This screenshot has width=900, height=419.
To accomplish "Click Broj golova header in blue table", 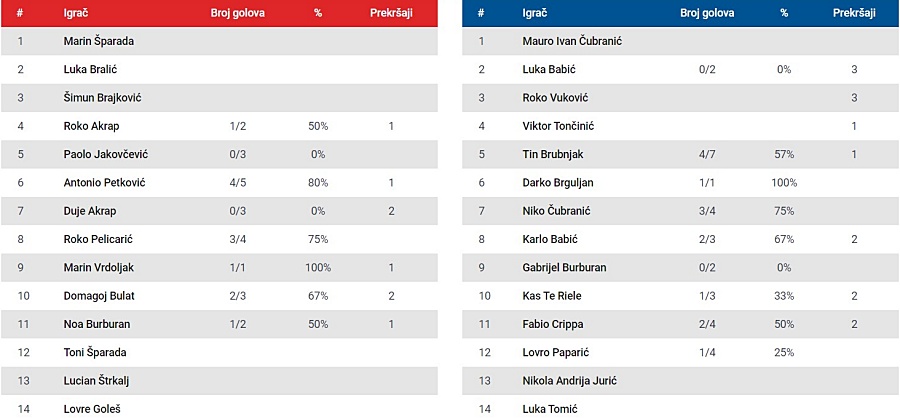I will 707,13.
